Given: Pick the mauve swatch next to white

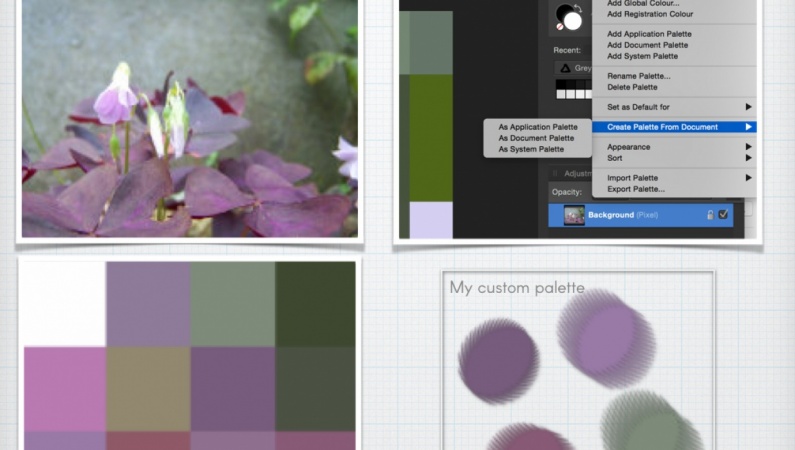Looking at the screenshot, I should pos(148,304).
